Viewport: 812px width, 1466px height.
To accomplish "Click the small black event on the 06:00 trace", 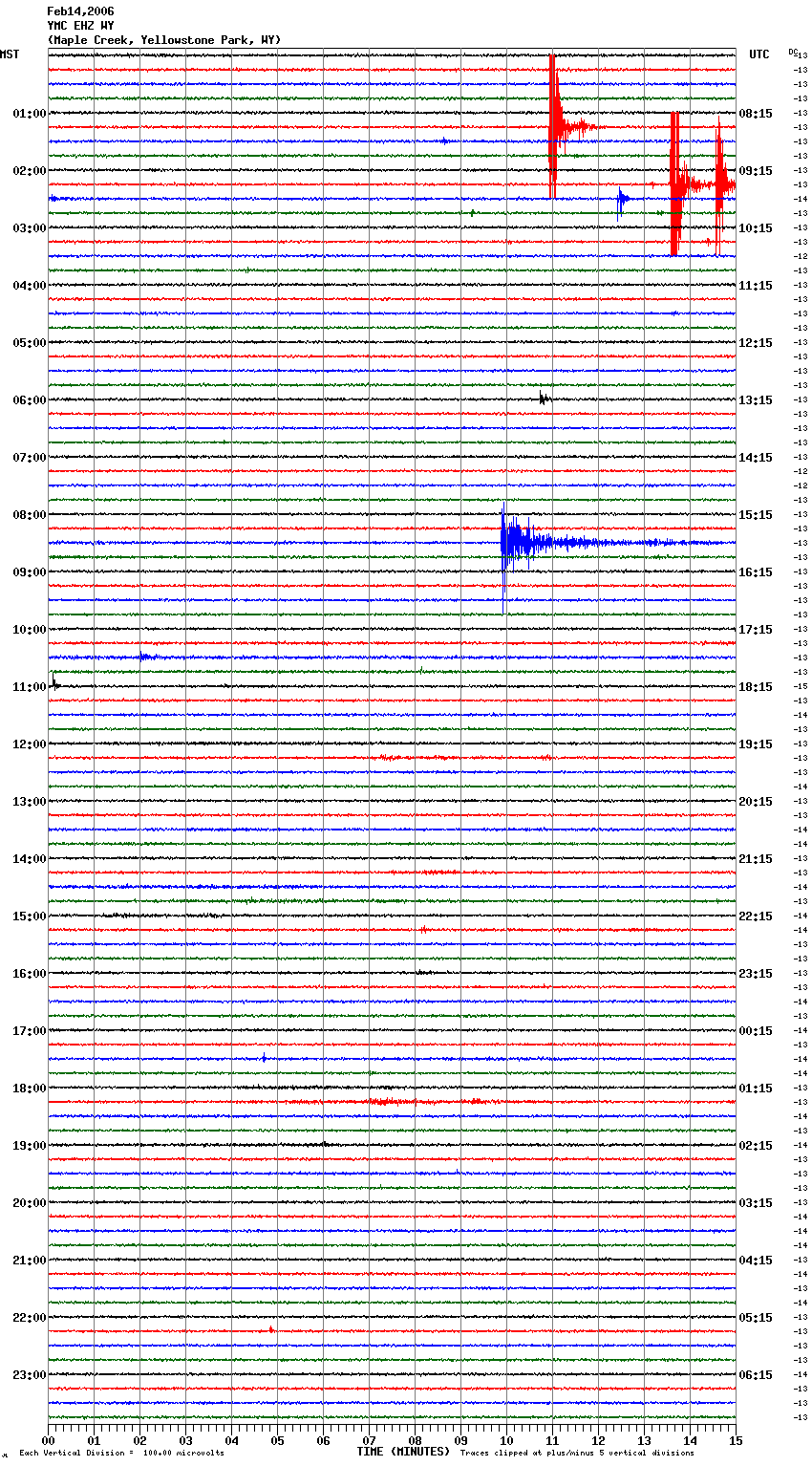I will (544, 399).
